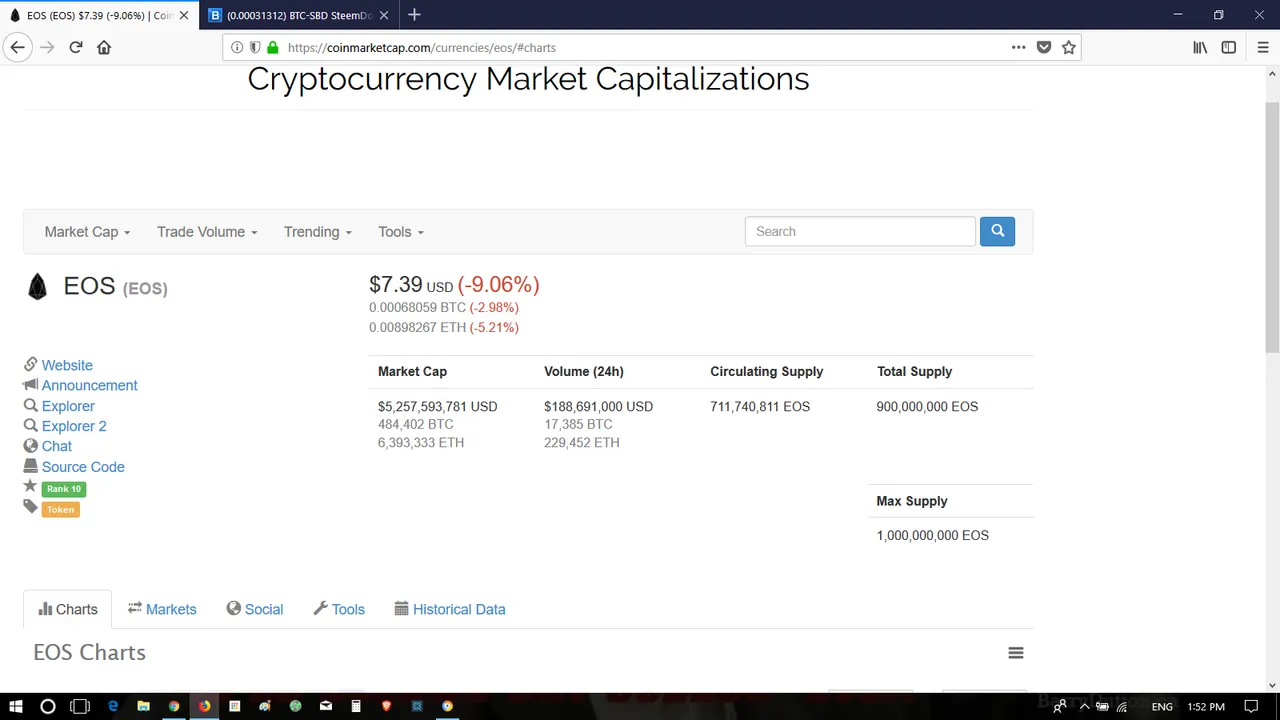Viewport: 1280px width, 720px height.
Task: Click the orange Token badge
Action: (x=60, y=509)
